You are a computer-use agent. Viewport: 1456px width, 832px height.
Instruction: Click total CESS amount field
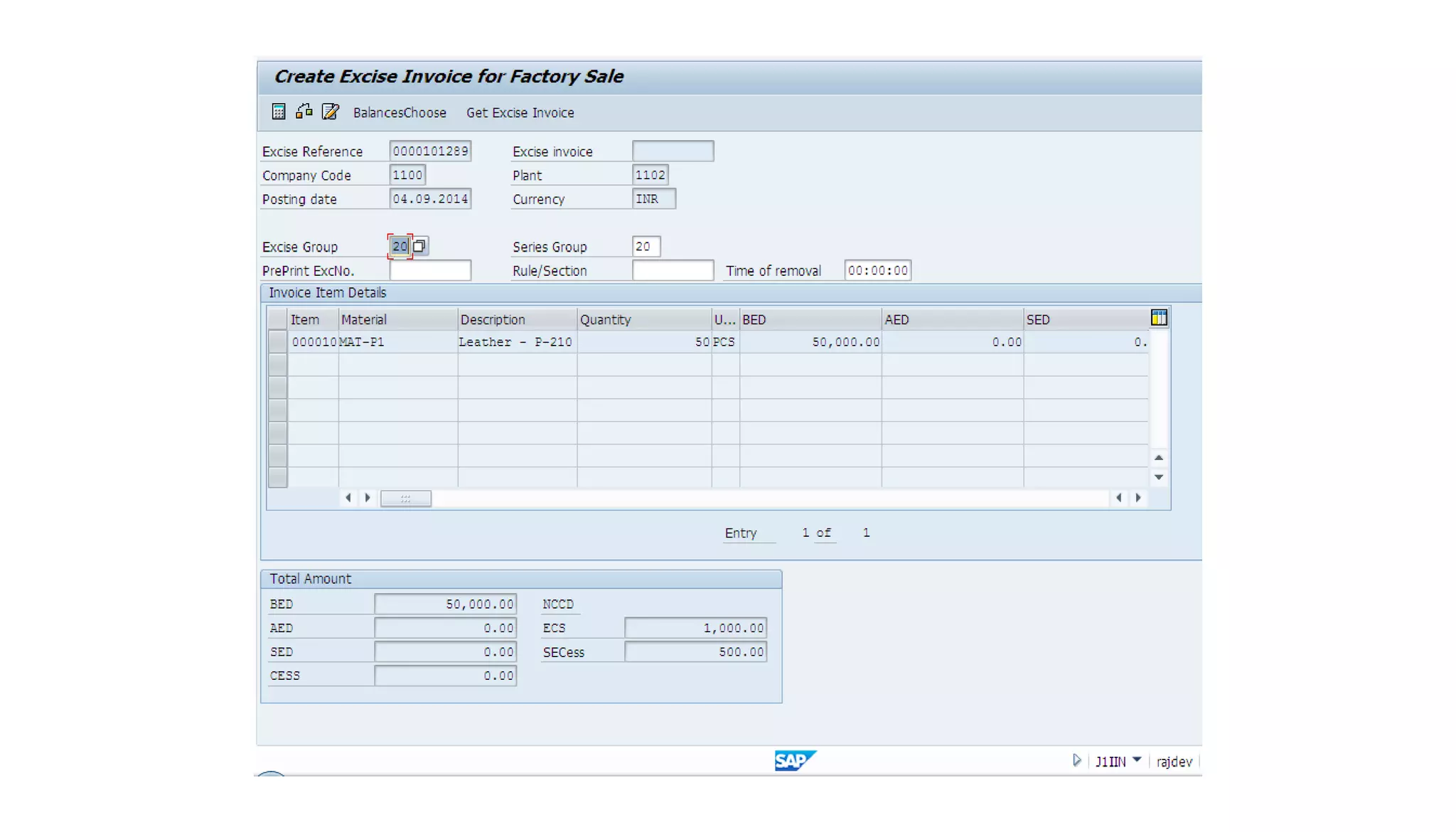click(445, 676)
